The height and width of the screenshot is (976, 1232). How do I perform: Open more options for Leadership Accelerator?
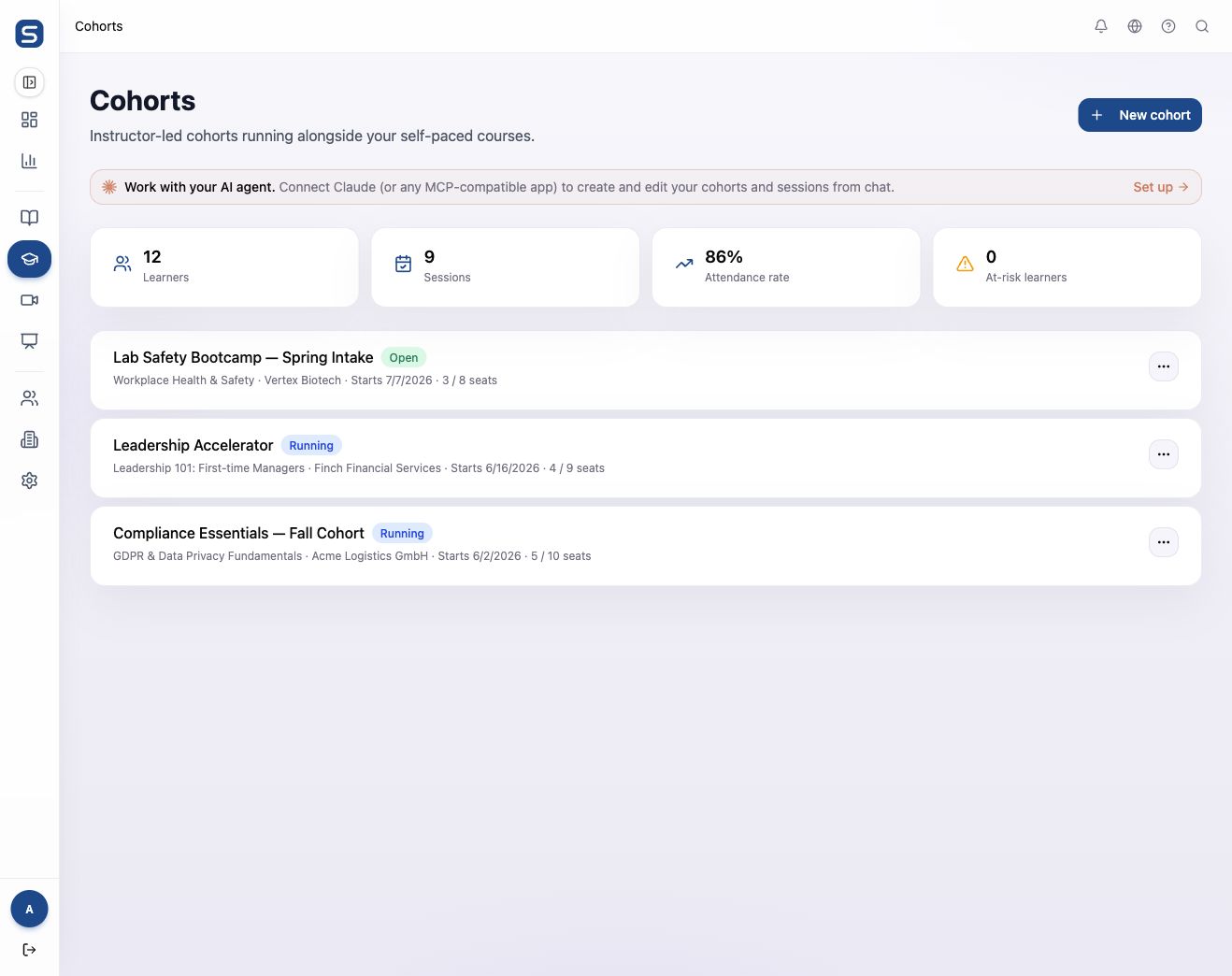point(1164,454)
